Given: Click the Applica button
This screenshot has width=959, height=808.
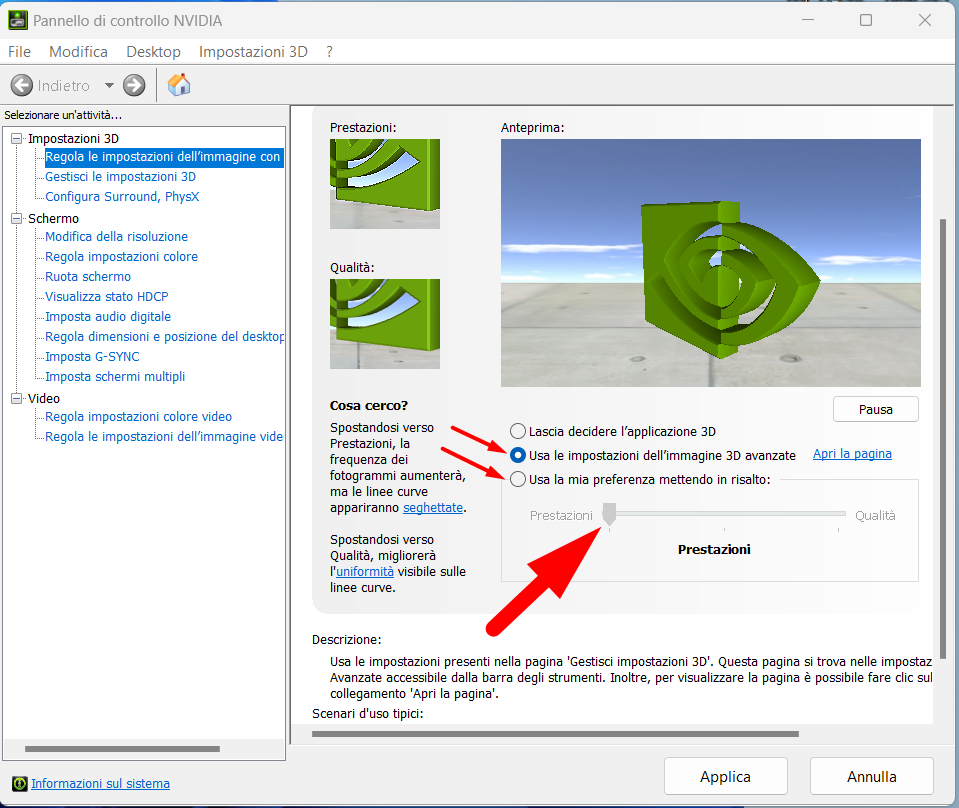Looking at the screenshot, I should tap(725, 776).
